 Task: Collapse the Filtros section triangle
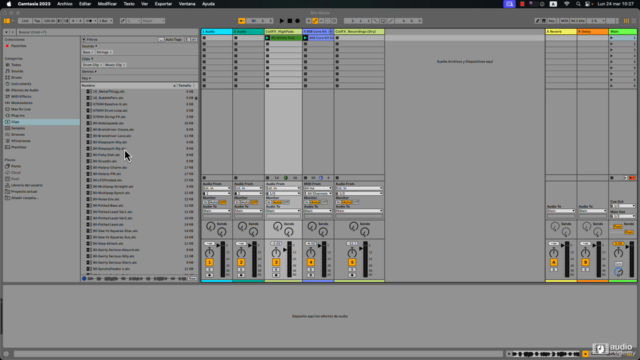(84, 40)
